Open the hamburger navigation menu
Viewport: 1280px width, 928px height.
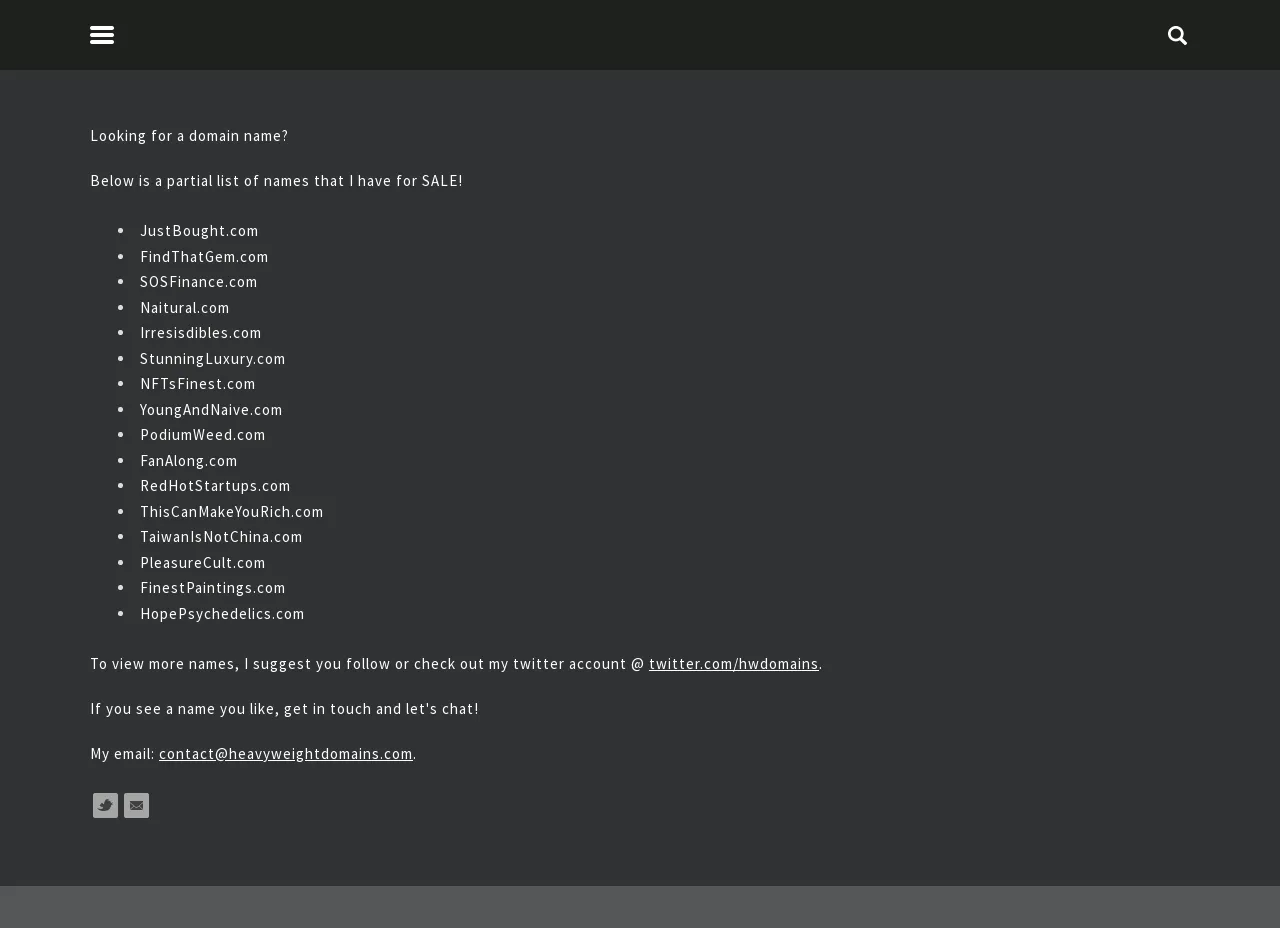coord(102,35)
